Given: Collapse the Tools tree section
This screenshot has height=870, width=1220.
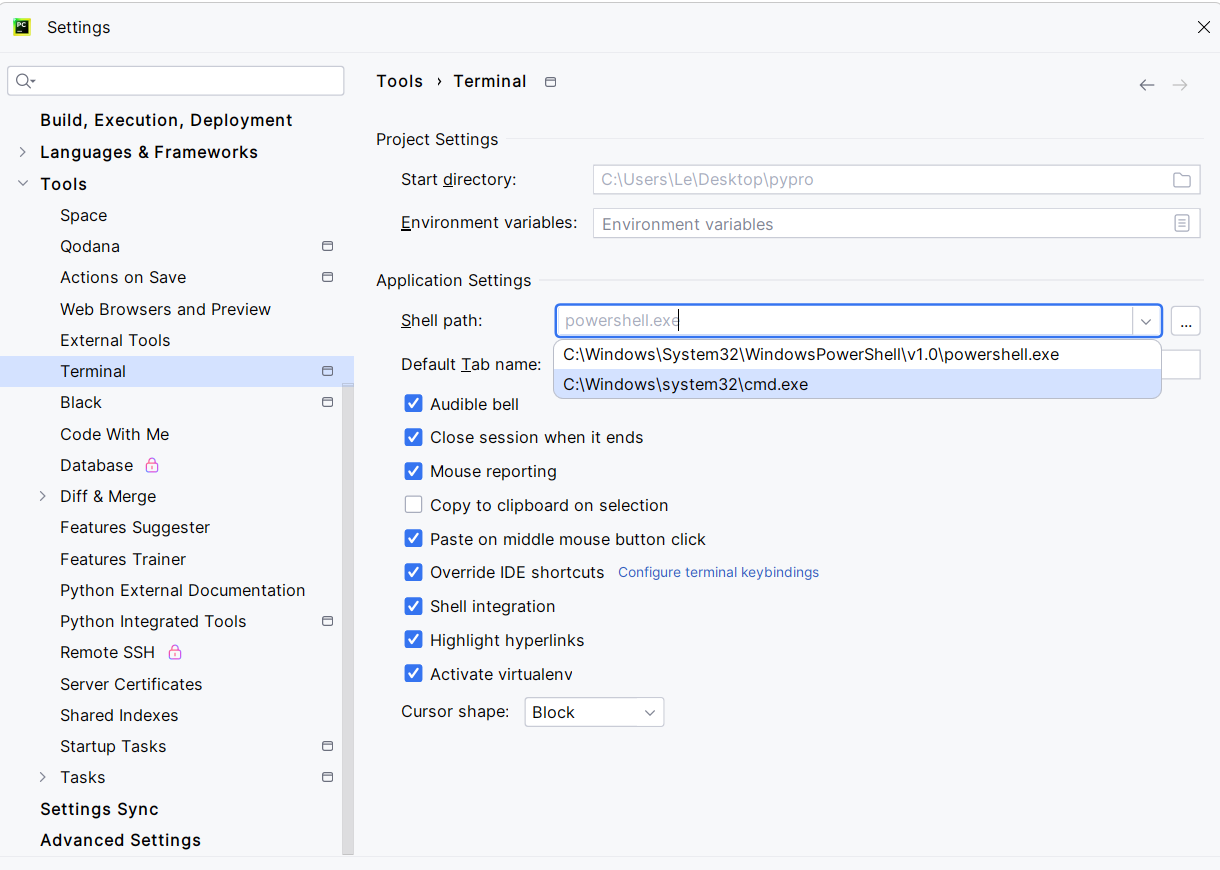Looking at the screenshot, I should [23, 184].
